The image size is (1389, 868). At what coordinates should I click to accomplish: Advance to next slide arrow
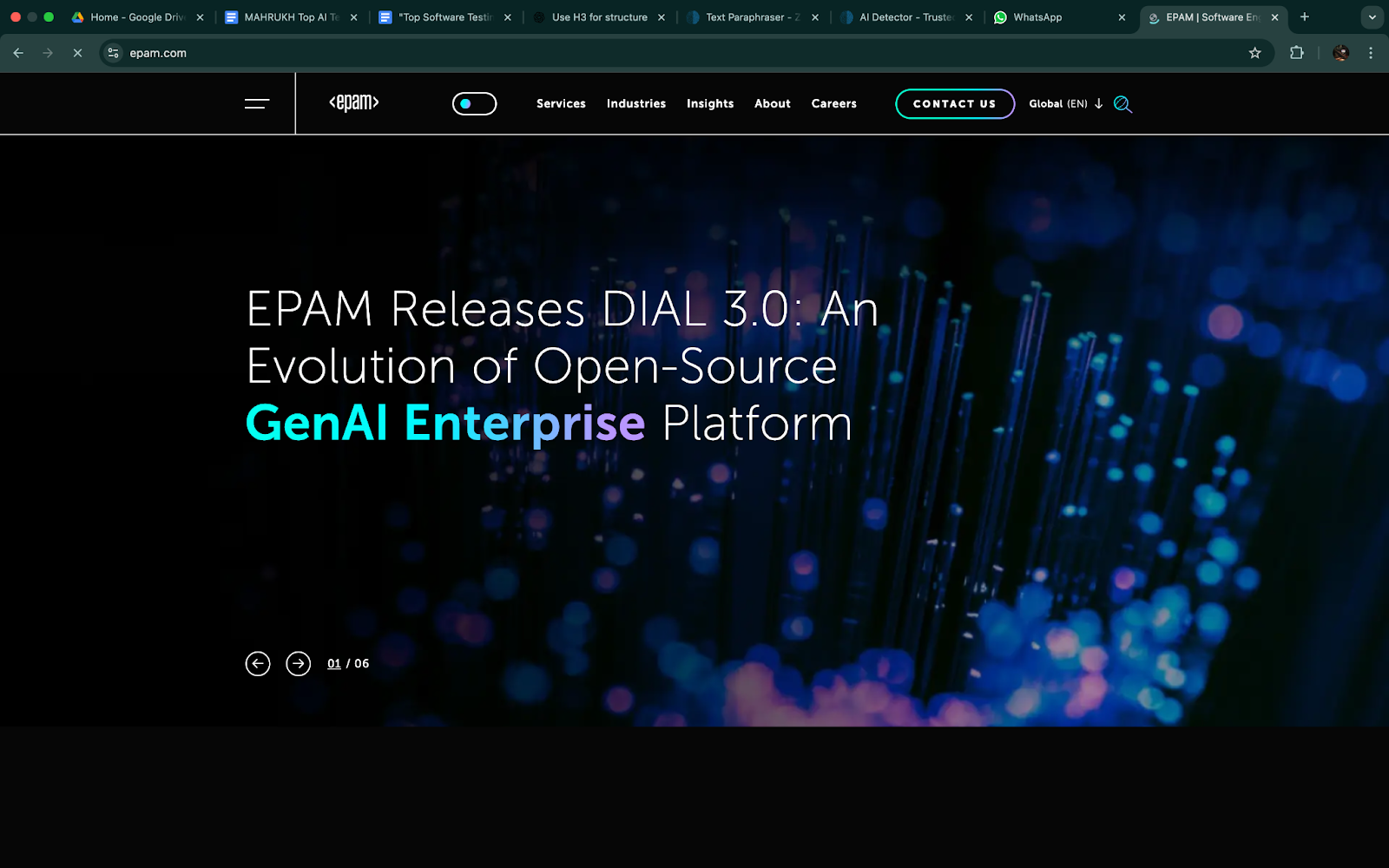299,664
